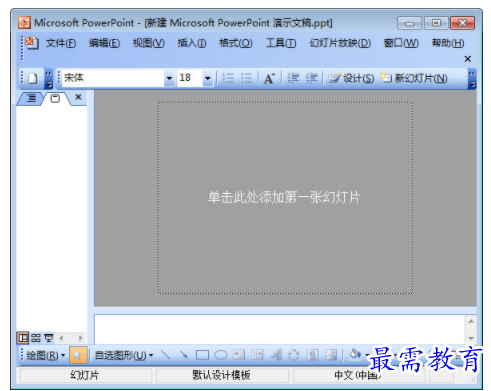Insert a horizontal text box

click(239, 355)
